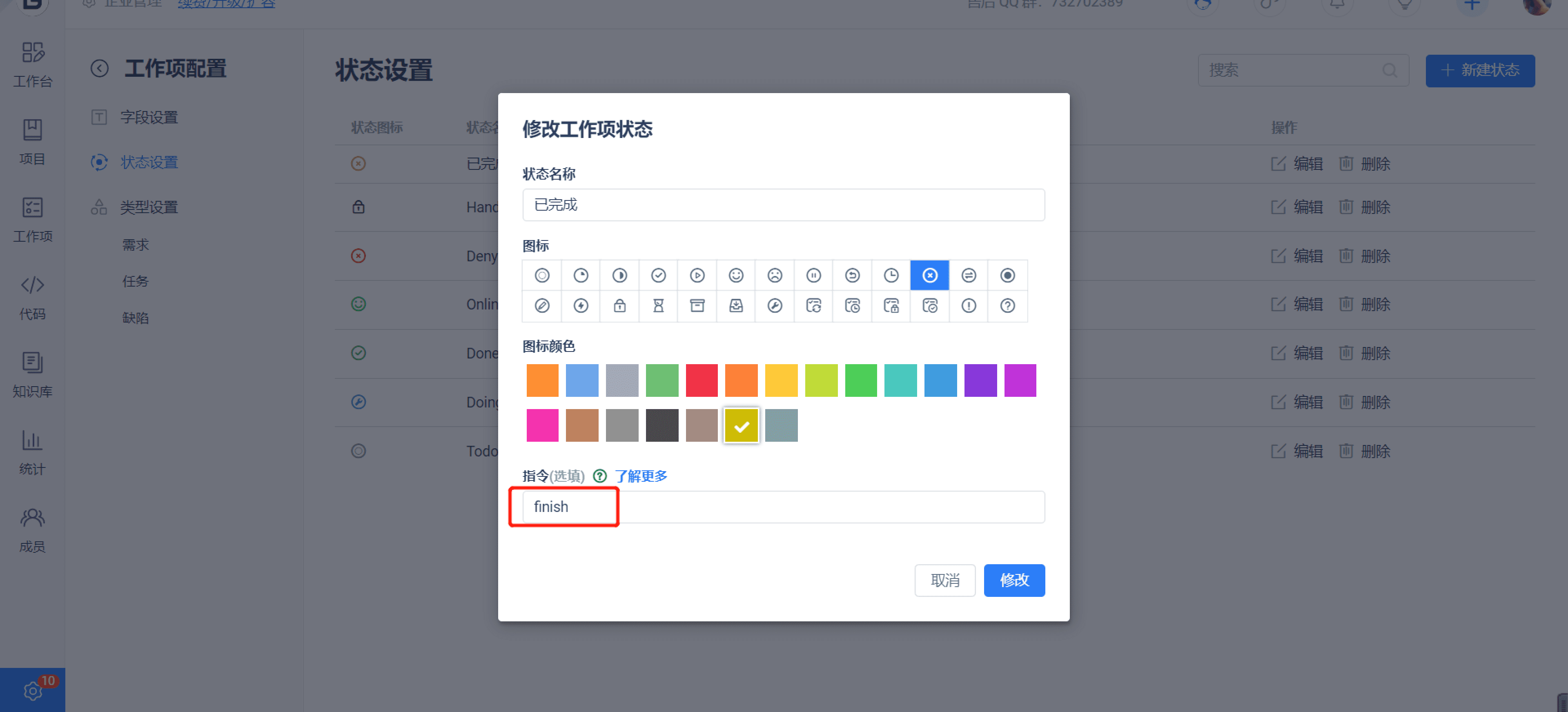Image resolution: width=1568 pixels, height=712 pixels.
Task: Select the brown color swatch
Action: tap(583, 425)
